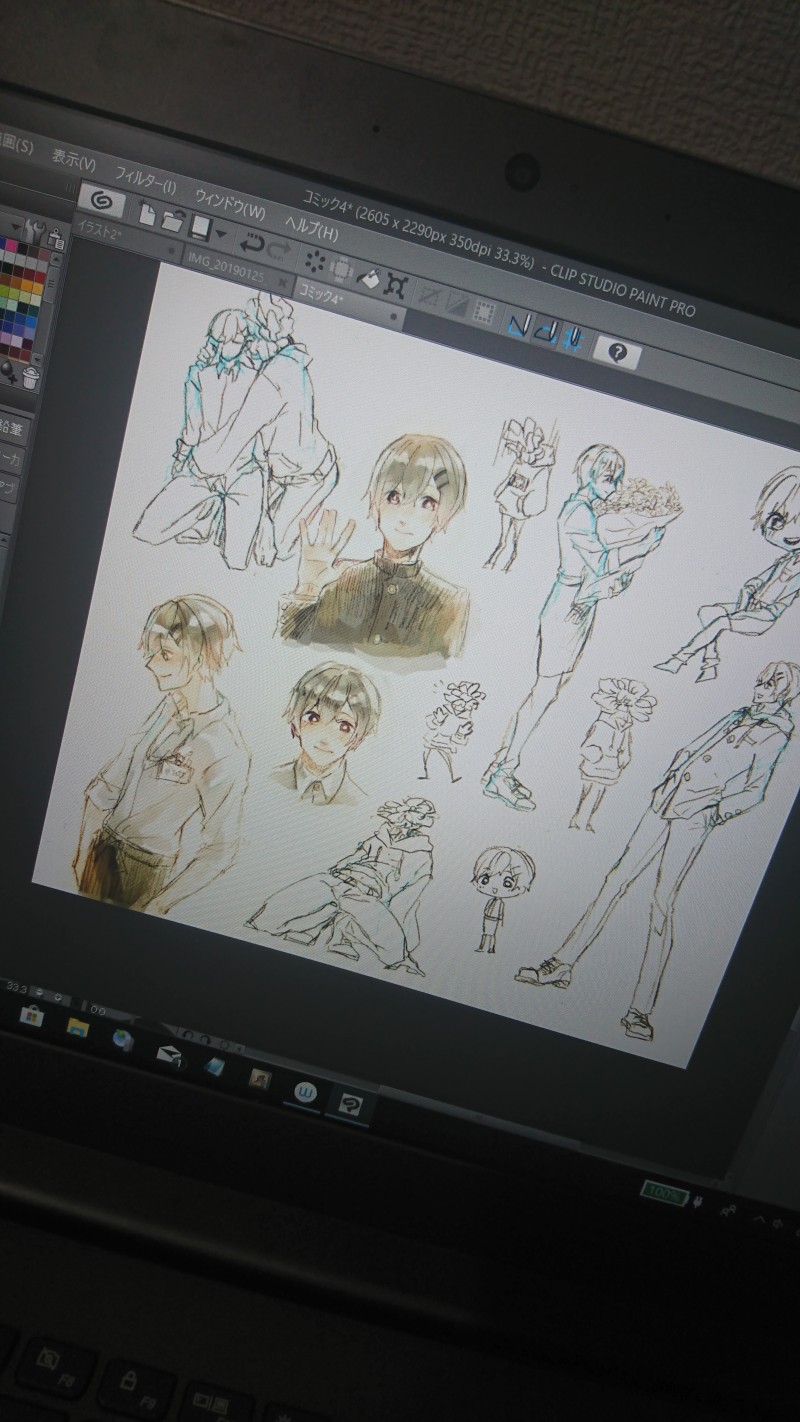Click the color set clipboard list icon
The image size is (800, 1422).
[x=57, y=240]
